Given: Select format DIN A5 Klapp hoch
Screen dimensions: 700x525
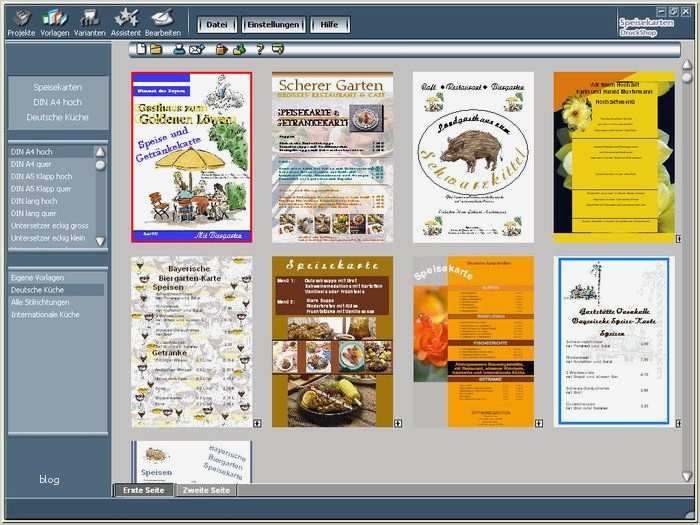Looking at the screenshot, I should coord(51,176).
